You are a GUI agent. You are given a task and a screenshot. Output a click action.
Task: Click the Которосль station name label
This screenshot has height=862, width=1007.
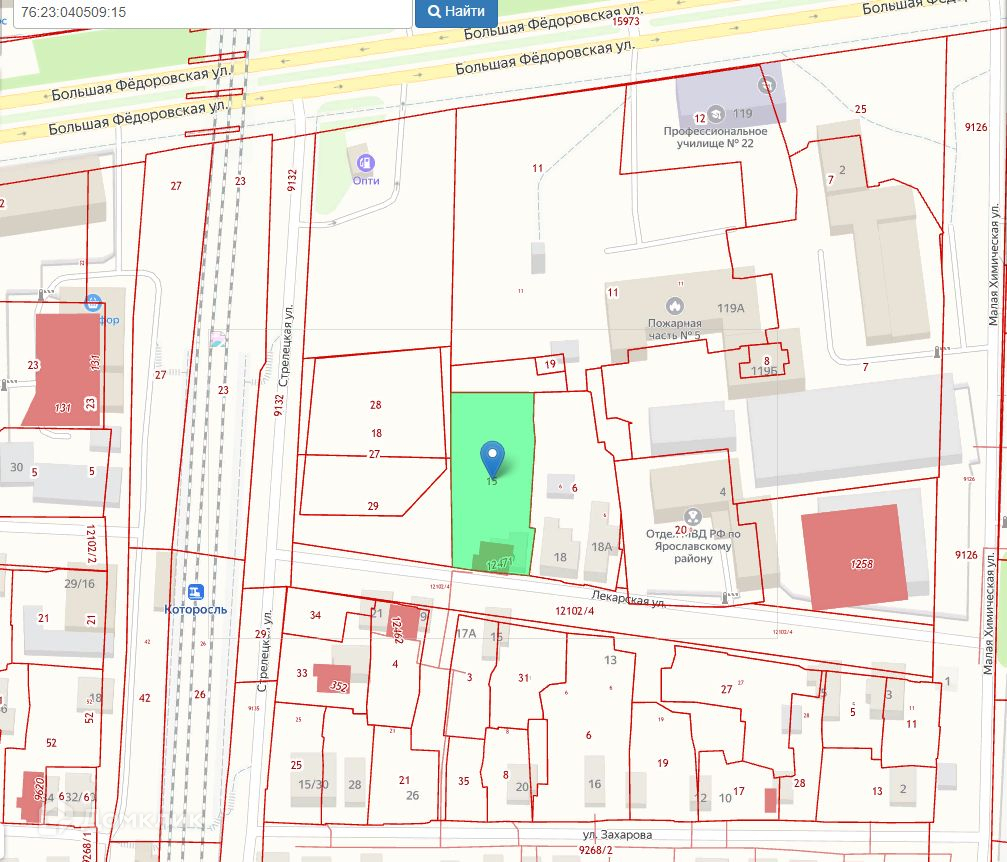pyautogui.click(x=196, y=610)
